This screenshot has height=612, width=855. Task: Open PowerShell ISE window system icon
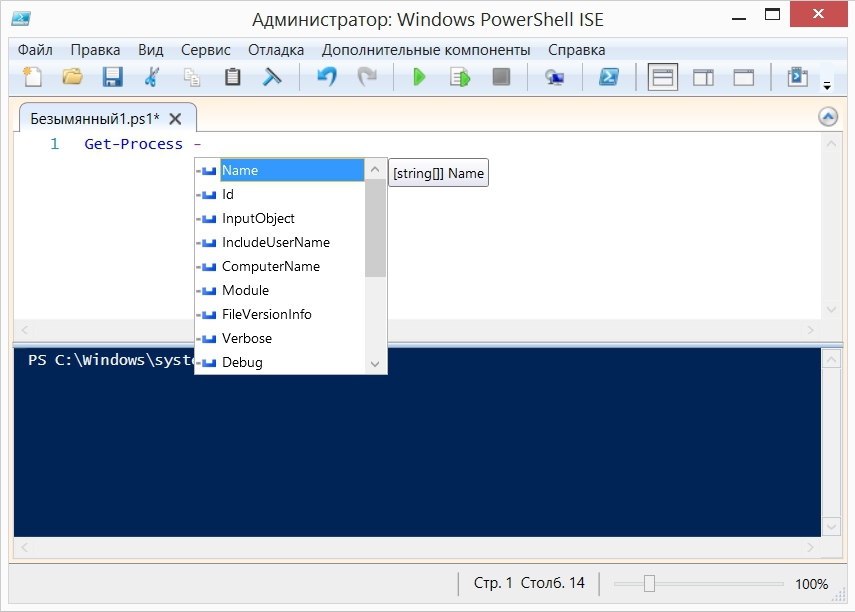[x=21, y=18]
